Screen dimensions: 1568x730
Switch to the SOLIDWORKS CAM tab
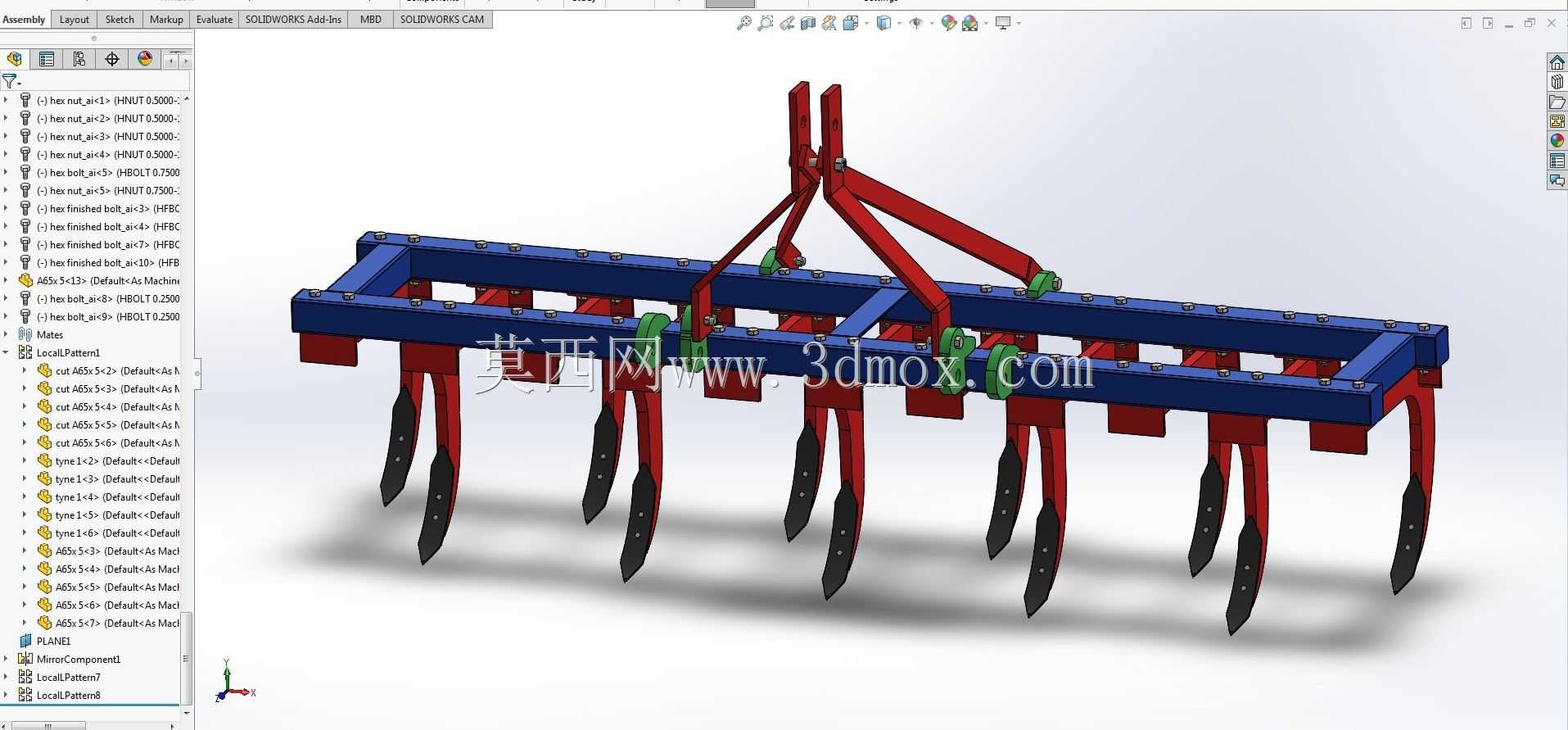[x=442, y=19]
